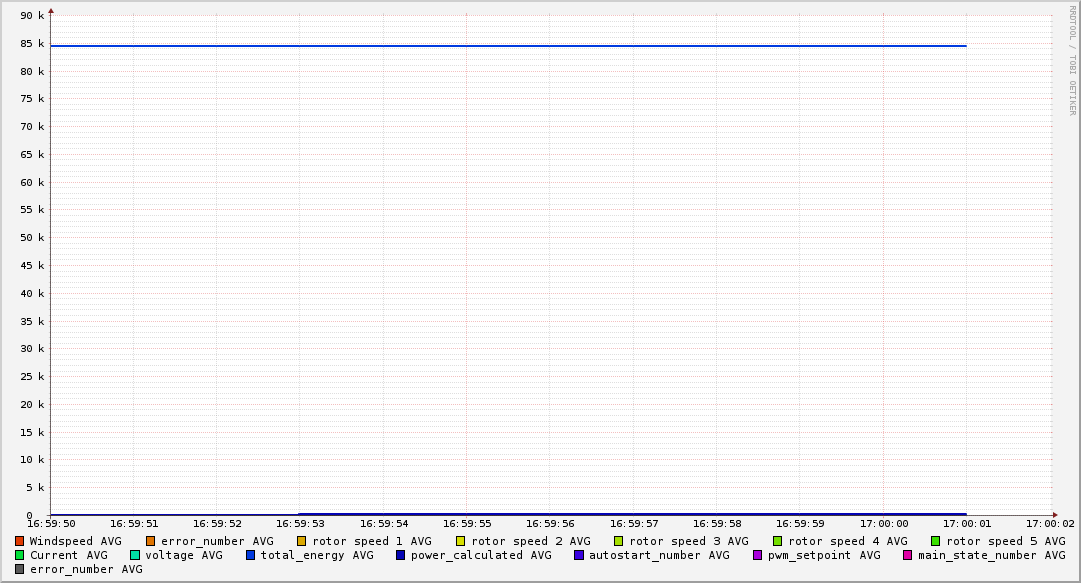
Task: Click the green Current AVG legend swatch
Action: pos(20,555)
